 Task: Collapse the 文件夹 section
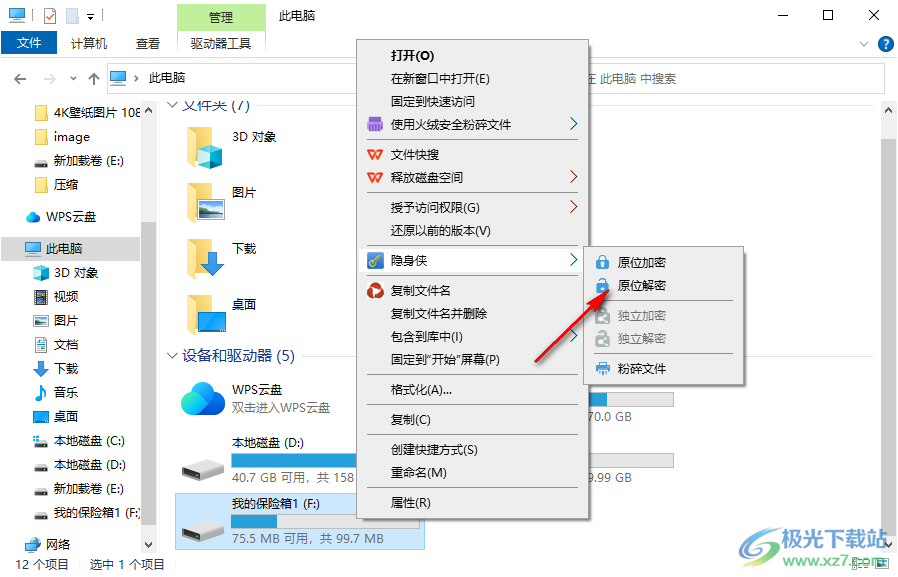point(172,104)
